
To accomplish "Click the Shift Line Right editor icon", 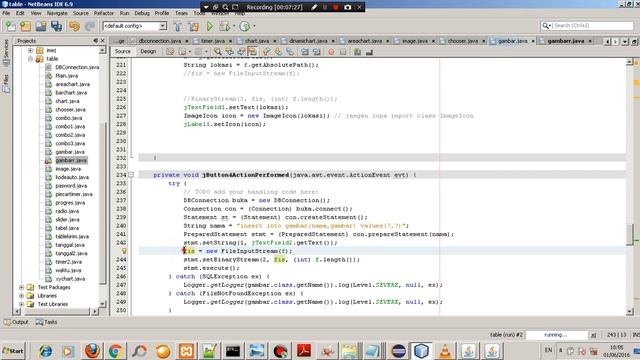I will pos(316,52).
